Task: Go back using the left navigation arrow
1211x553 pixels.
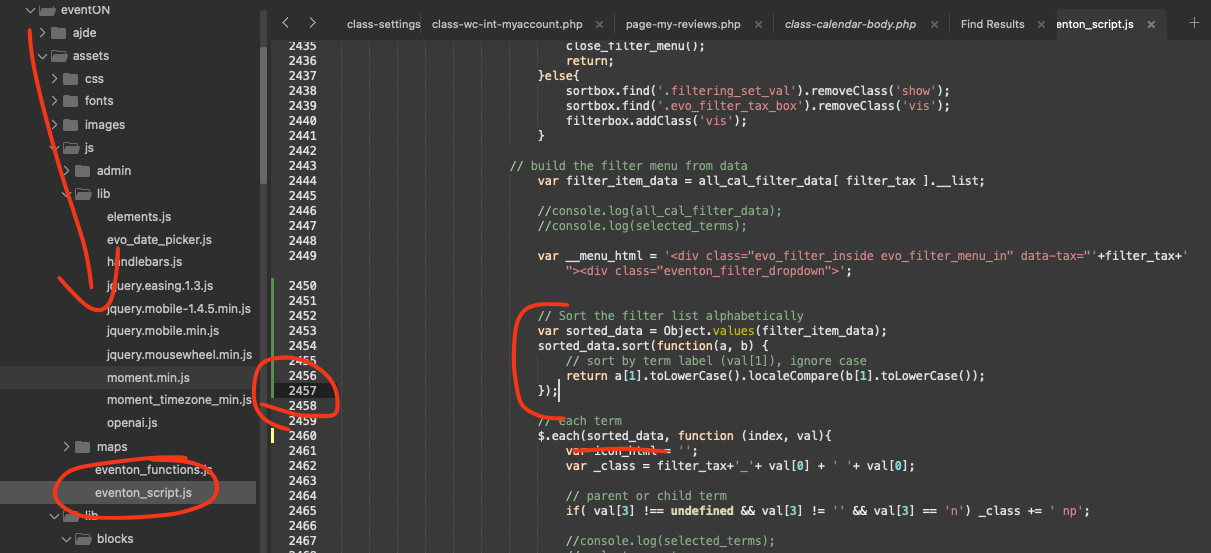Action: tap(286, 22)
